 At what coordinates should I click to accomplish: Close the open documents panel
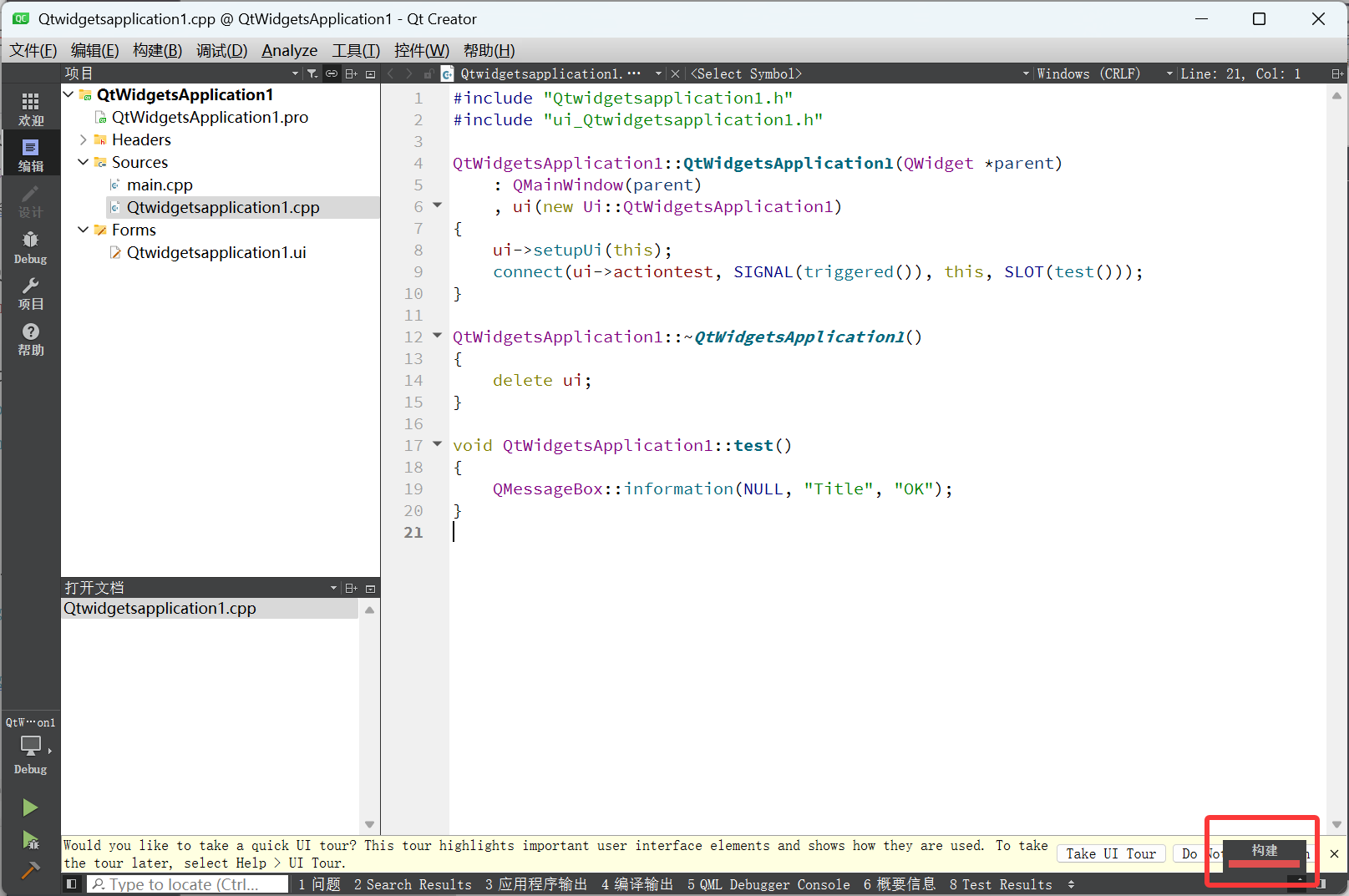pyautogui.click(x=371, y=588)
